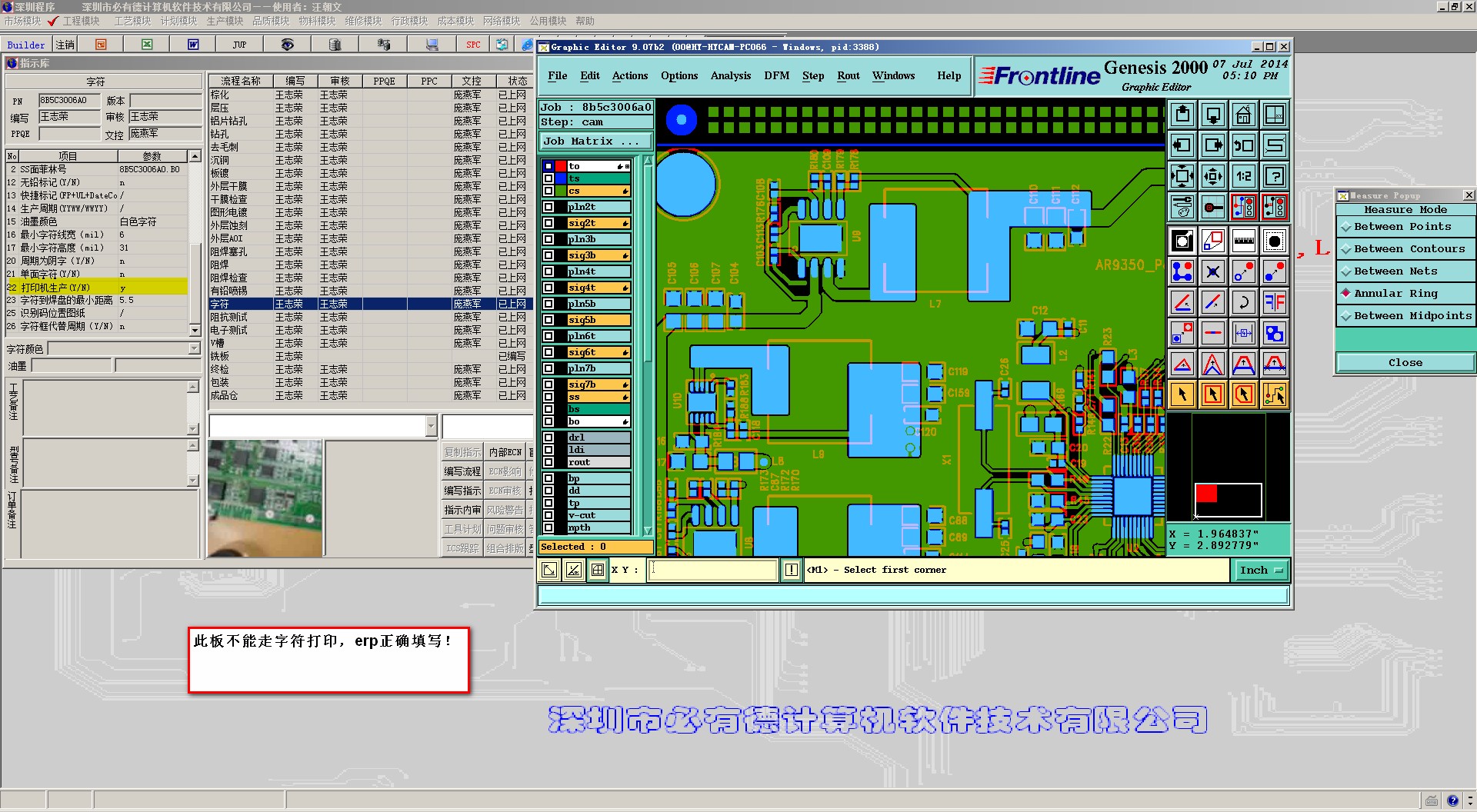The height and width of the screenshot is (812, 1477).
Task: Select the ruler measure tool icon
Action: pos(1244,241)
